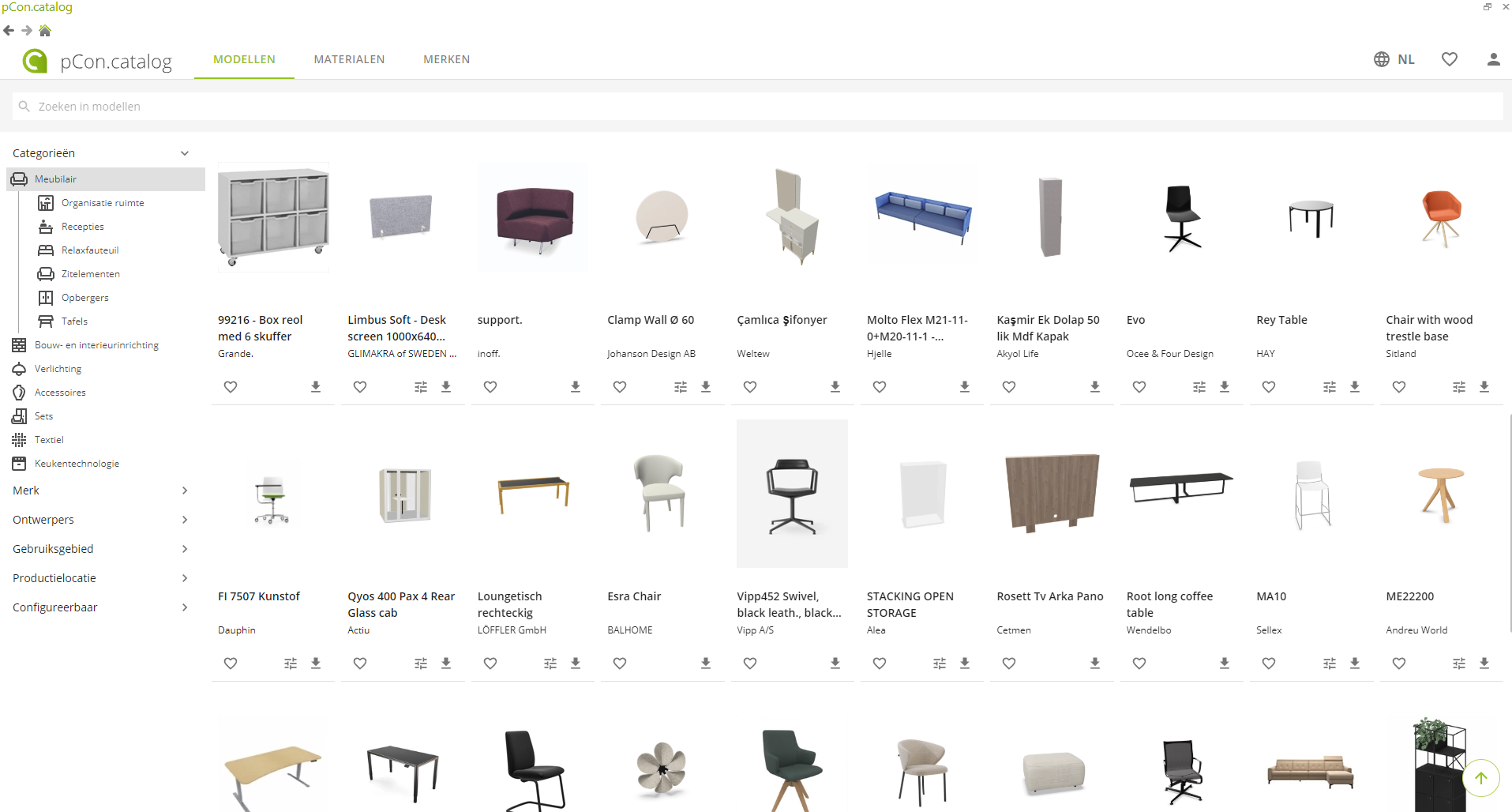The width and height of the screenshot is (1512, 812).
Task: Select the Verlichting category
Action: click(58, 369)
